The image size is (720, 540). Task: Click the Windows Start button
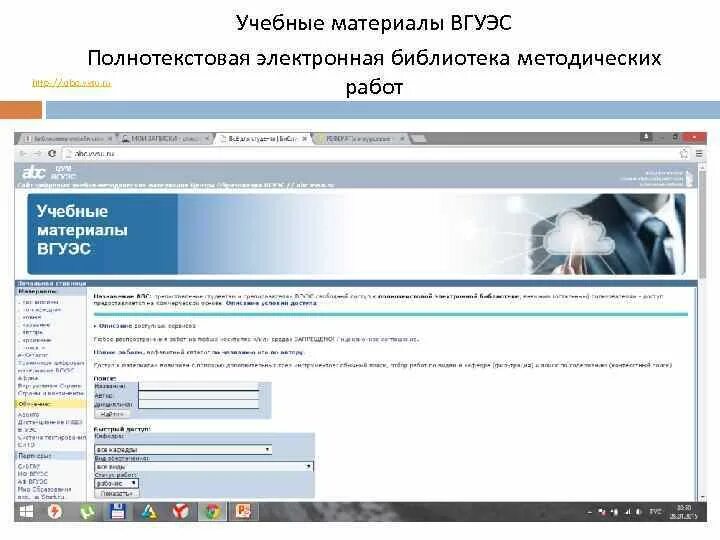(x=26, y=512)
